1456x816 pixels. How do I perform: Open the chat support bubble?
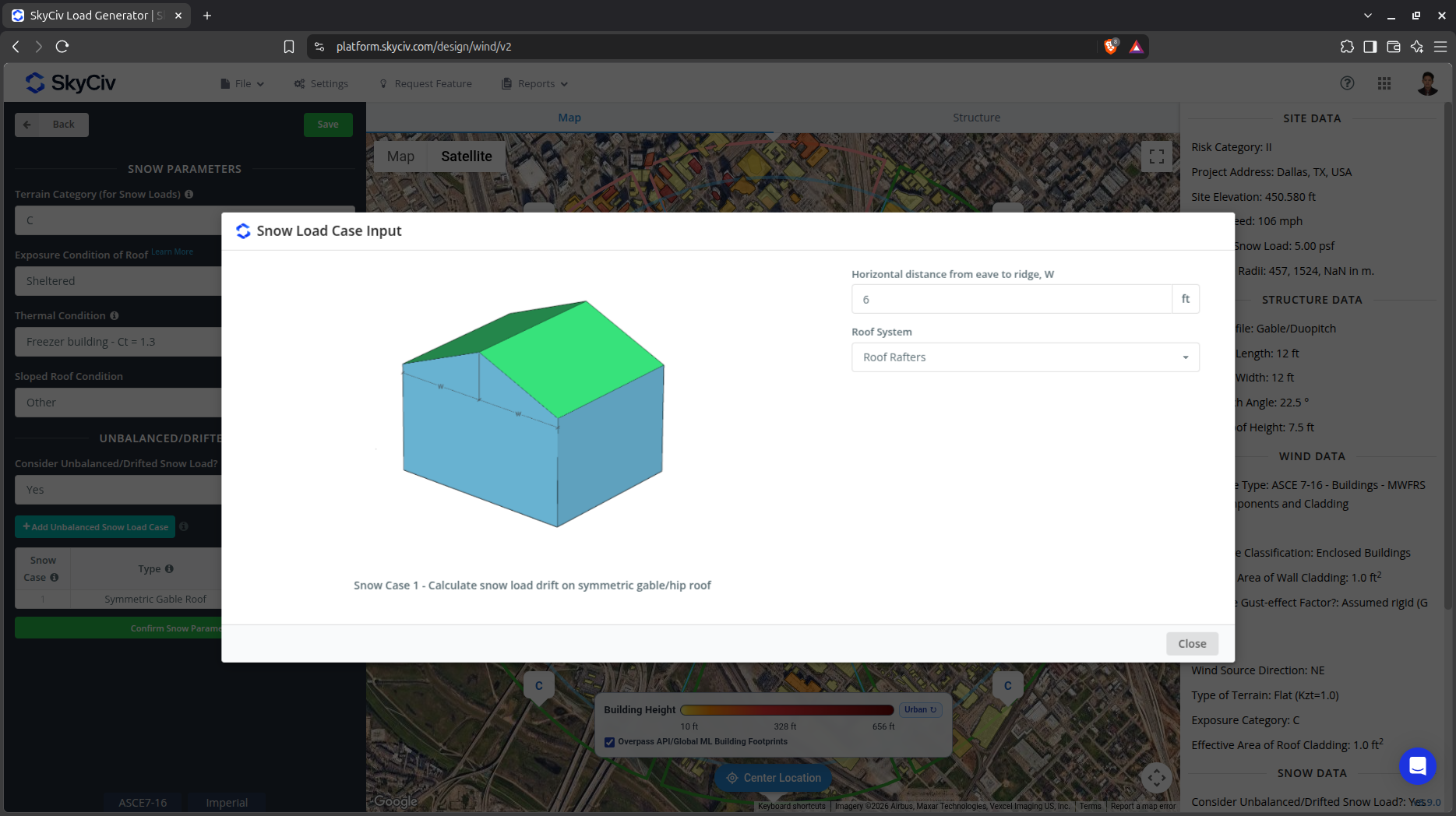coord(1418,766)
